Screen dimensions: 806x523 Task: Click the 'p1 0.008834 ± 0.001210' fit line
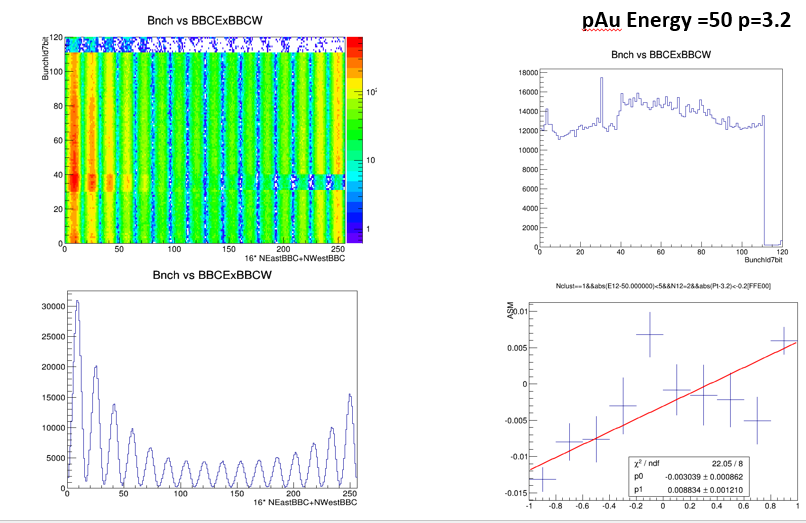pyautogui.click(x=688, y=490)
